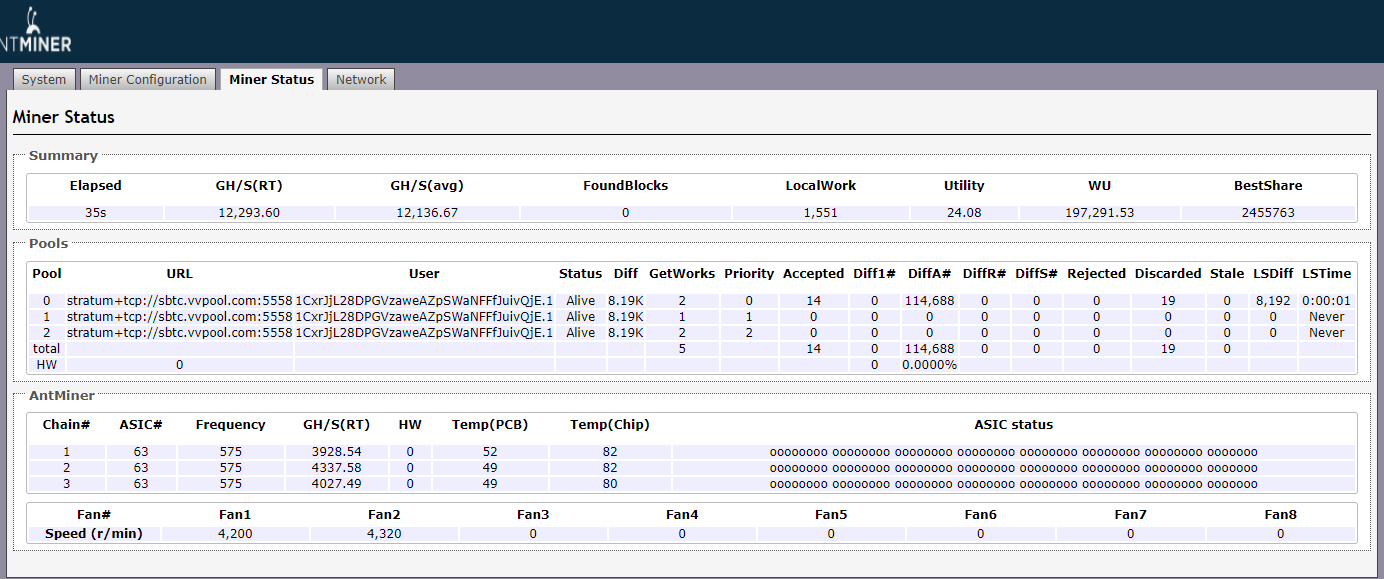The height and width of the screenshot is (579, 1384).
Task: Select the Miner Status tab
Action: pos(271,80)
